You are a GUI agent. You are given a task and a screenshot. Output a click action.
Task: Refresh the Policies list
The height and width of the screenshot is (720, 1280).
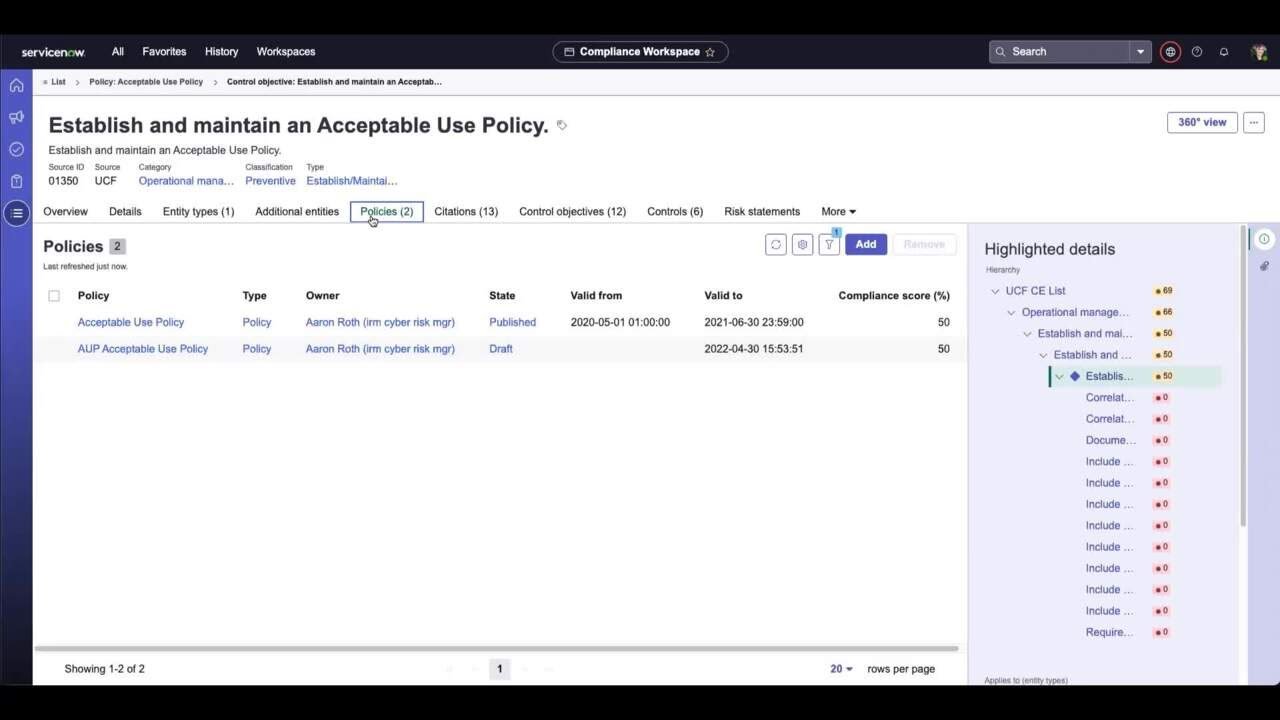(x=775, y=244)
